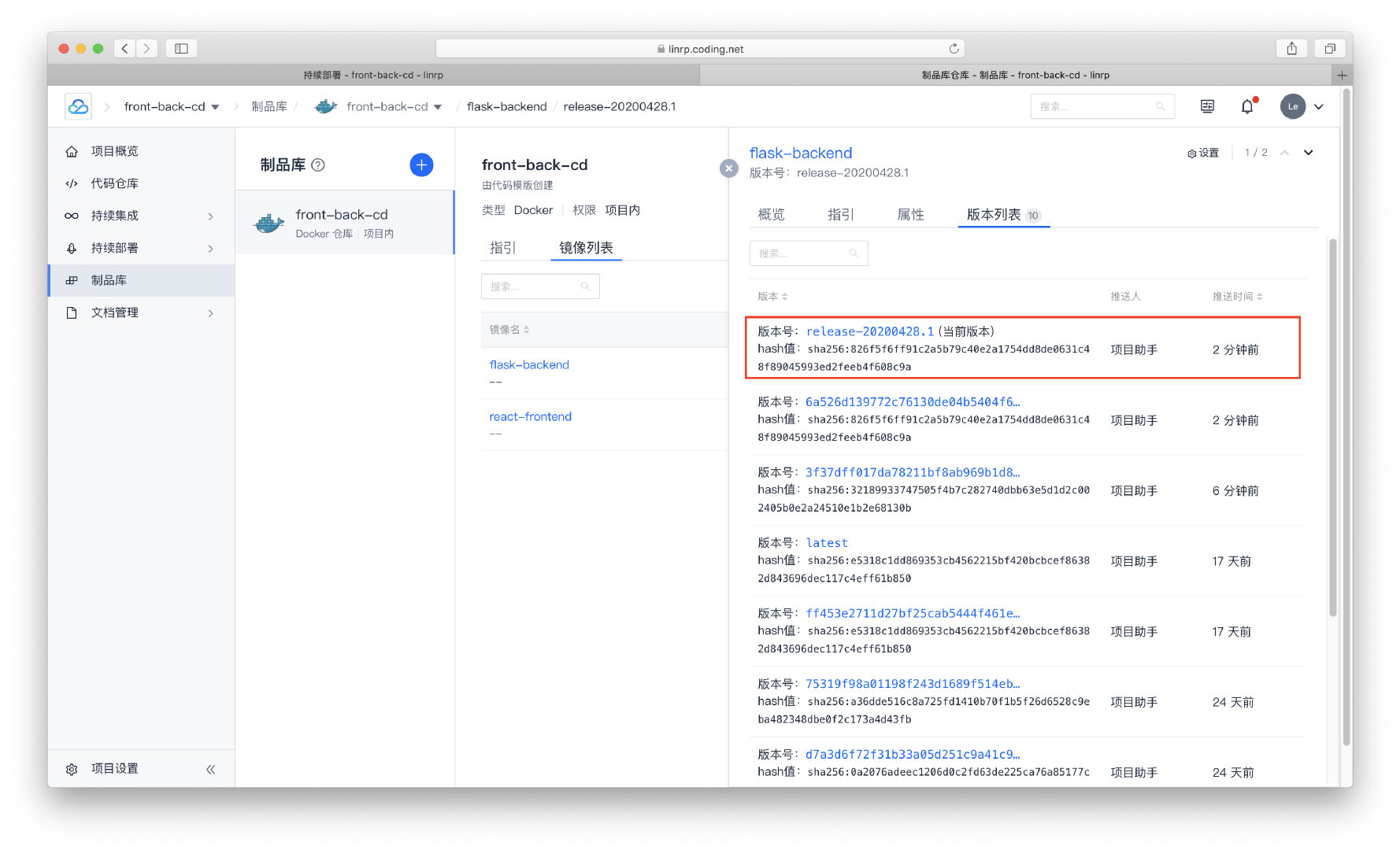Toggle the Safari sidebar button
The width and height of the screenshot is (1400, 850).
(x=181, y=49)
